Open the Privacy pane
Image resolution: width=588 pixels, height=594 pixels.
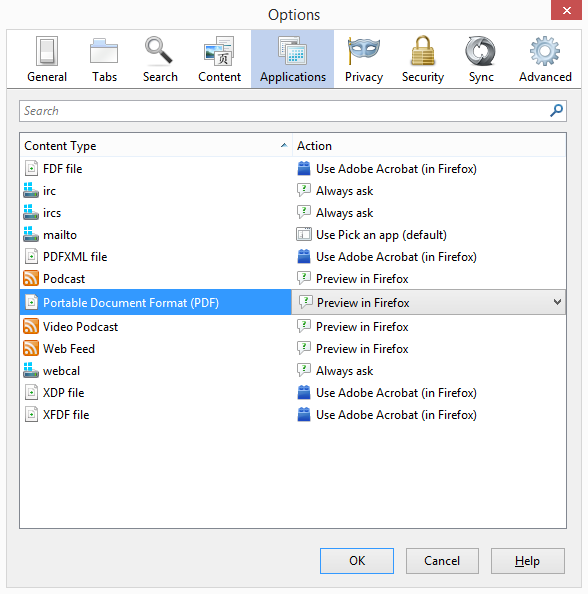pyautogui.click(x=364, y=59)
